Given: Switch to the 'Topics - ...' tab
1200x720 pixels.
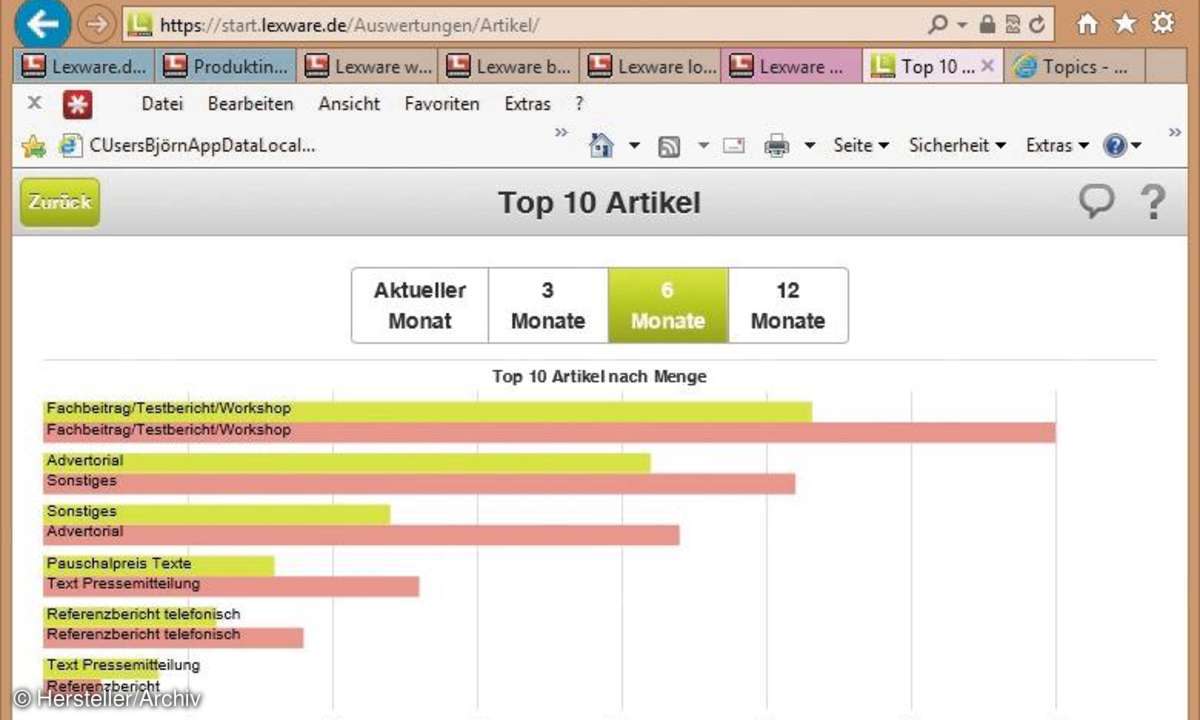Looking at the screenshot, I should [1075, 67].
